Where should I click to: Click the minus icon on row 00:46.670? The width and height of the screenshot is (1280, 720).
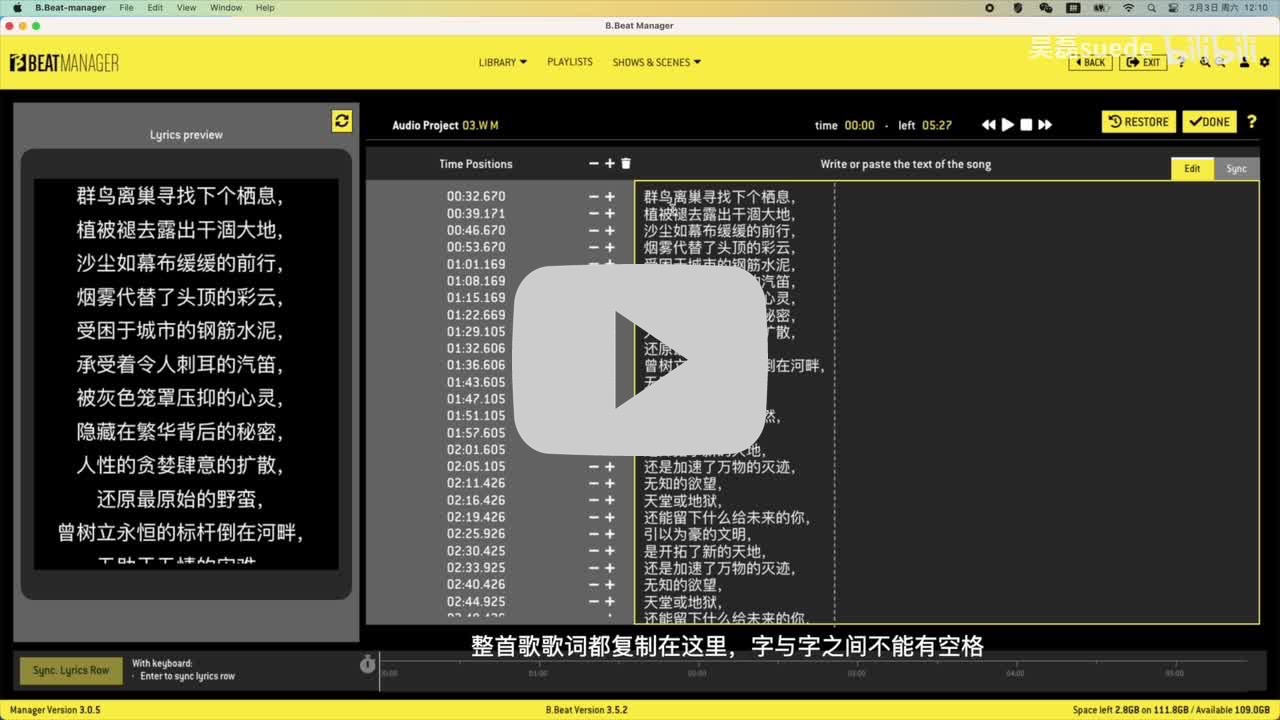(x=594, y=230)
